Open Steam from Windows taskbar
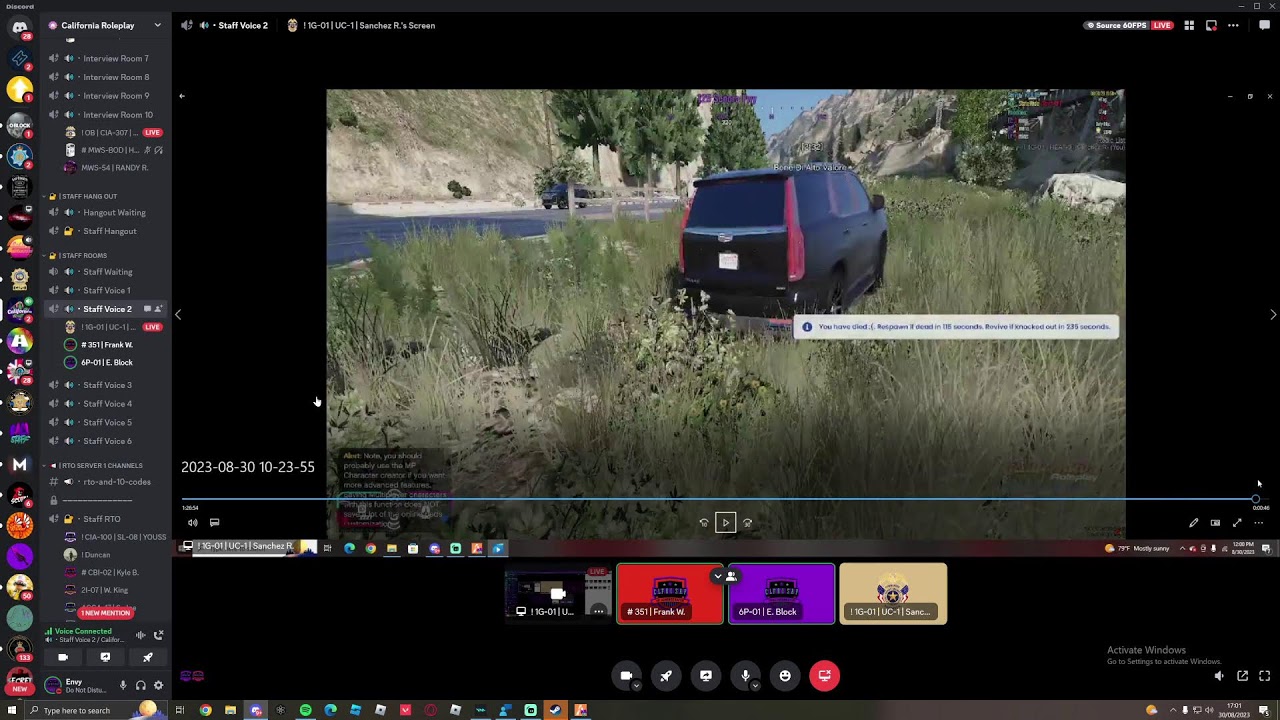This screenshot has width=1280, height=720. [555, 710]
